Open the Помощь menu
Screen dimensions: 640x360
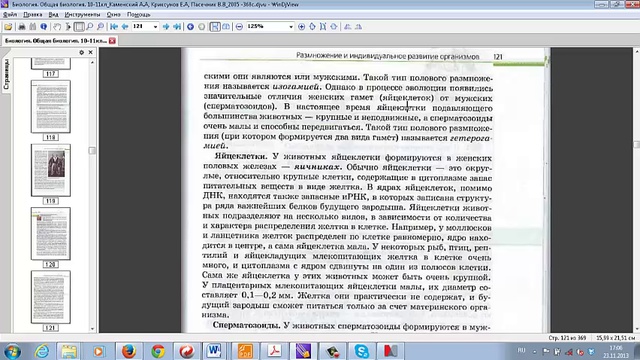click(x=138, y=14)
